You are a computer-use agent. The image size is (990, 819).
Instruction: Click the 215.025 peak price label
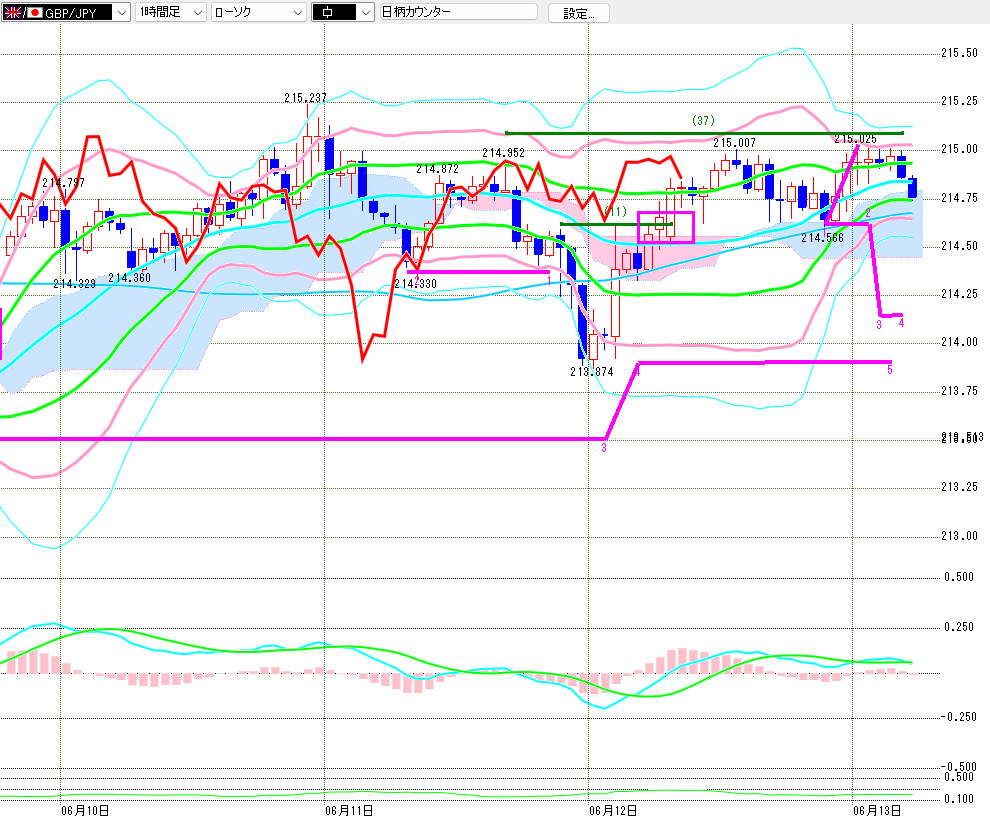855,139
